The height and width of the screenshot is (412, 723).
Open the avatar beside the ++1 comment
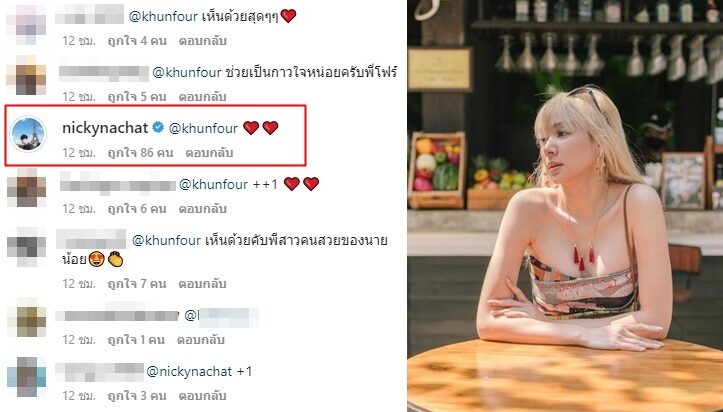point(26,188)
